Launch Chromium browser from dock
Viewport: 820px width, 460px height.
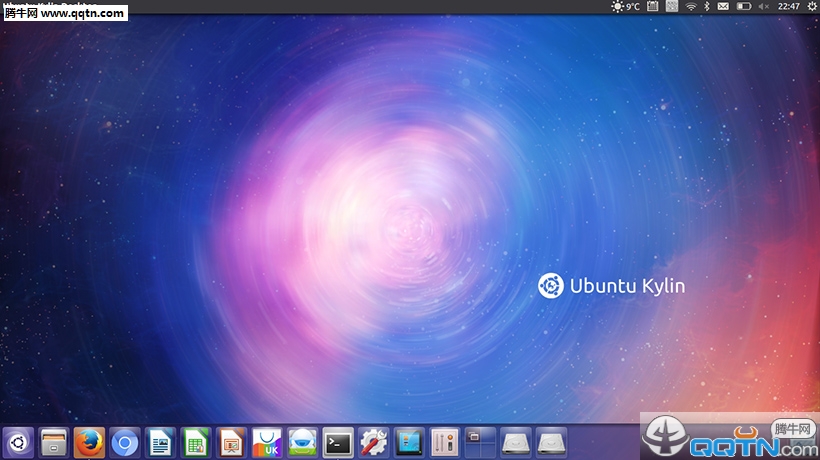124,443
